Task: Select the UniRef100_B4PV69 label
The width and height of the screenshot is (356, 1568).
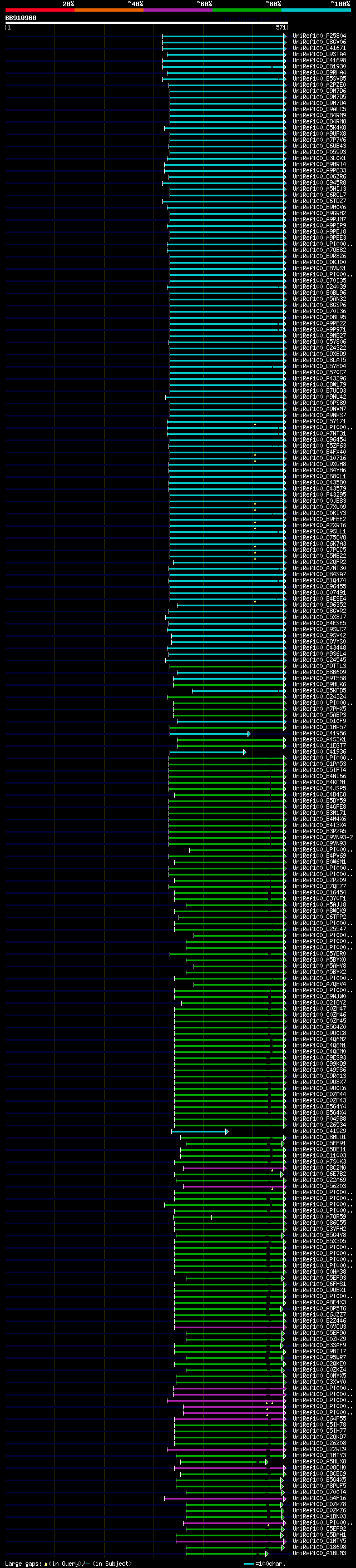Action: pos(319,856)
